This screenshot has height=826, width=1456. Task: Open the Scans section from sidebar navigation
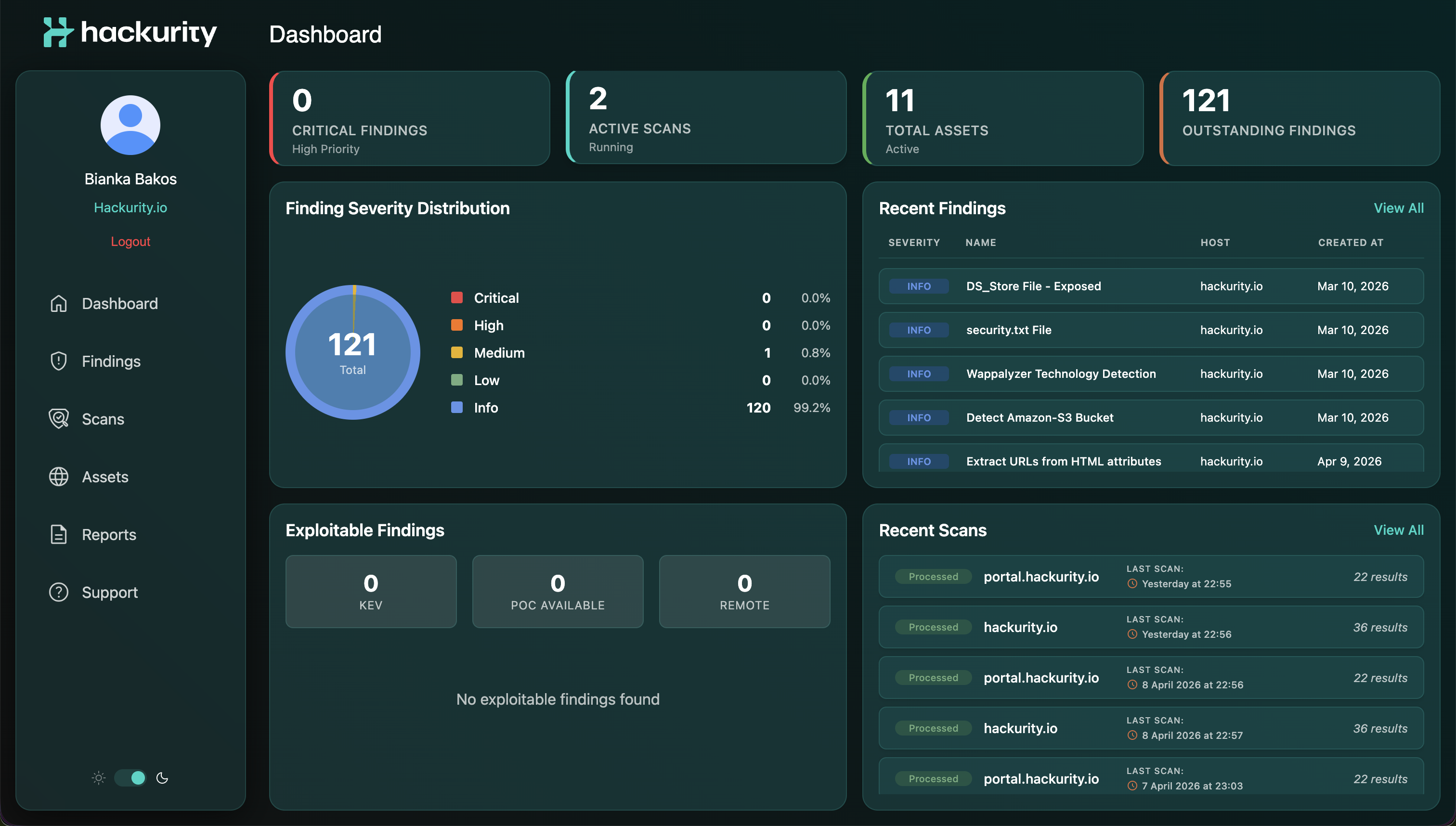(103, 419)
